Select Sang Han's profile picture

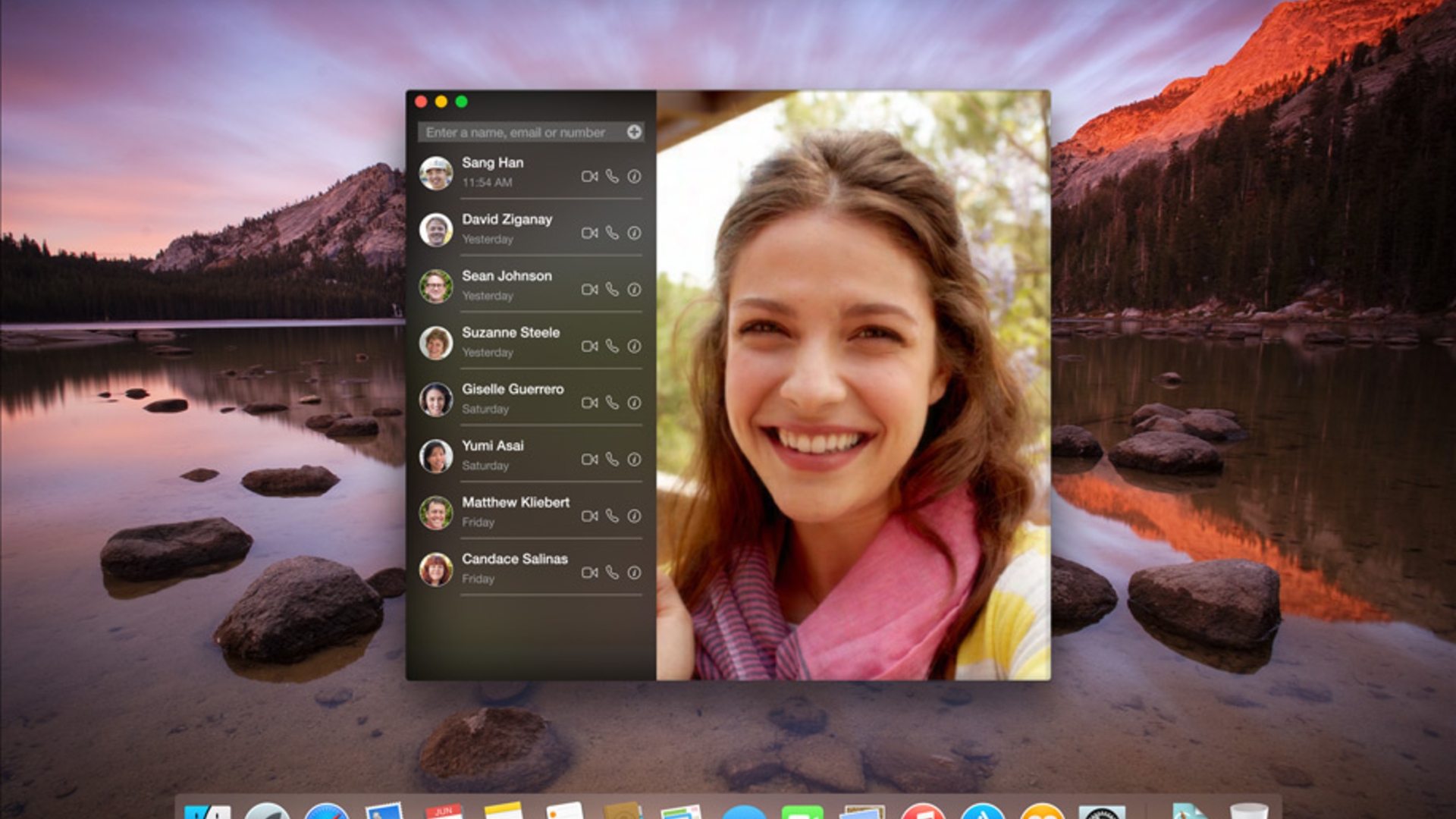coord(436,173)
